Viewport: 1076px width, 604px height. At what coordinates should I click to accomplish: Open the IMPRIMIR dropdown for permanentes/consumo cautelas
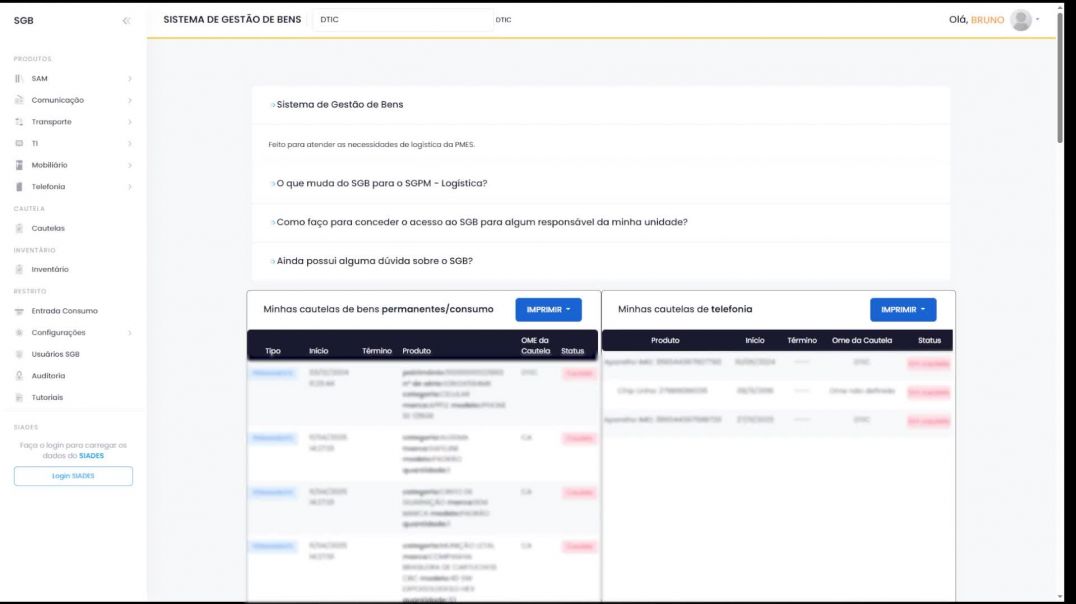coord(548,310)
